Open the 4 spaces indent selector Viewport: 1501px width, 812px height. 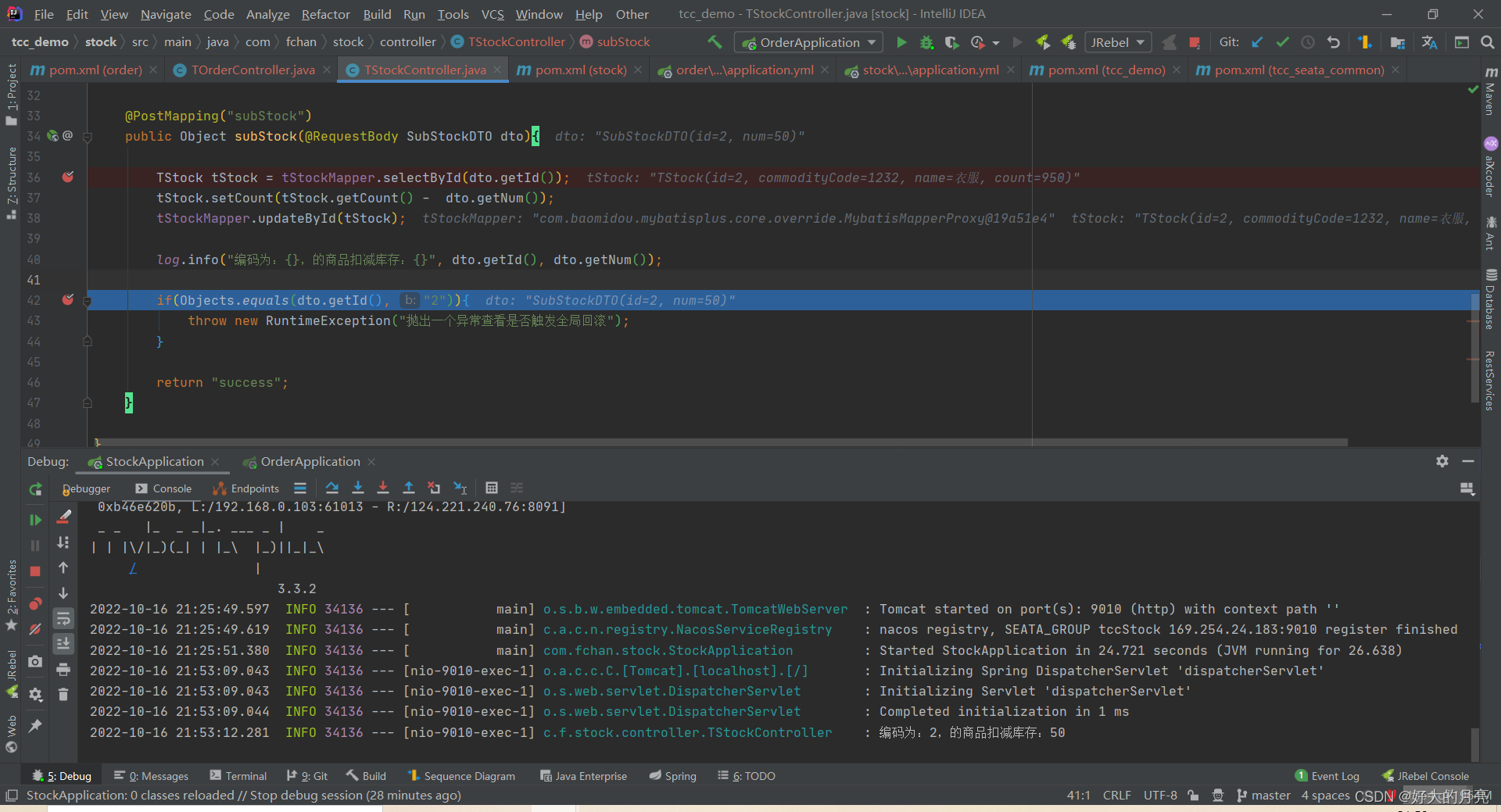pos(1325,796)
